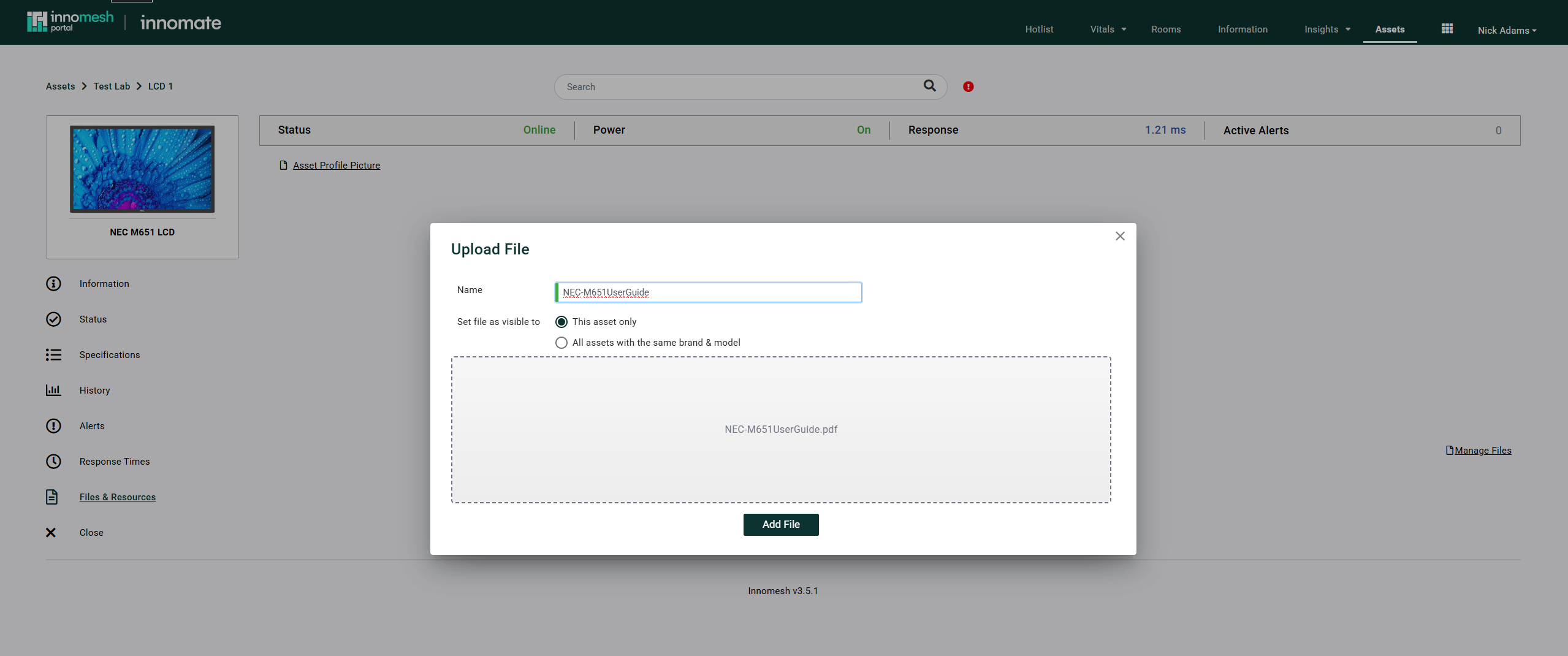Click the Asset Profile Picture file icon

coord(283,165)
